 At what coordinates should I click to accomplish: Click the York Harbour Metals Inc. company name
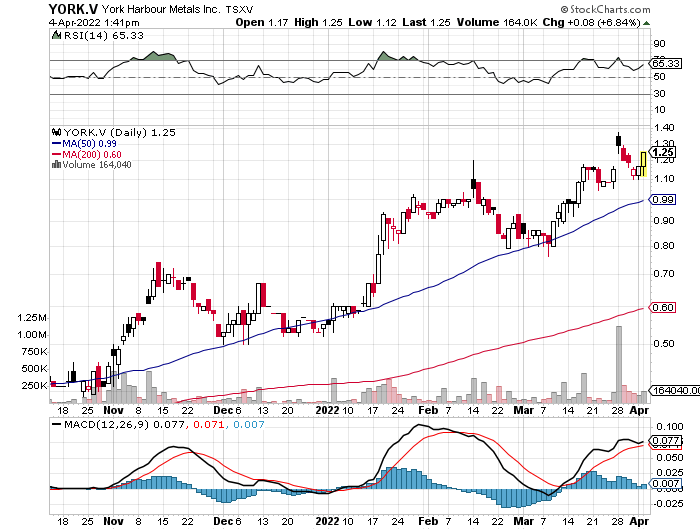point(161,9)
